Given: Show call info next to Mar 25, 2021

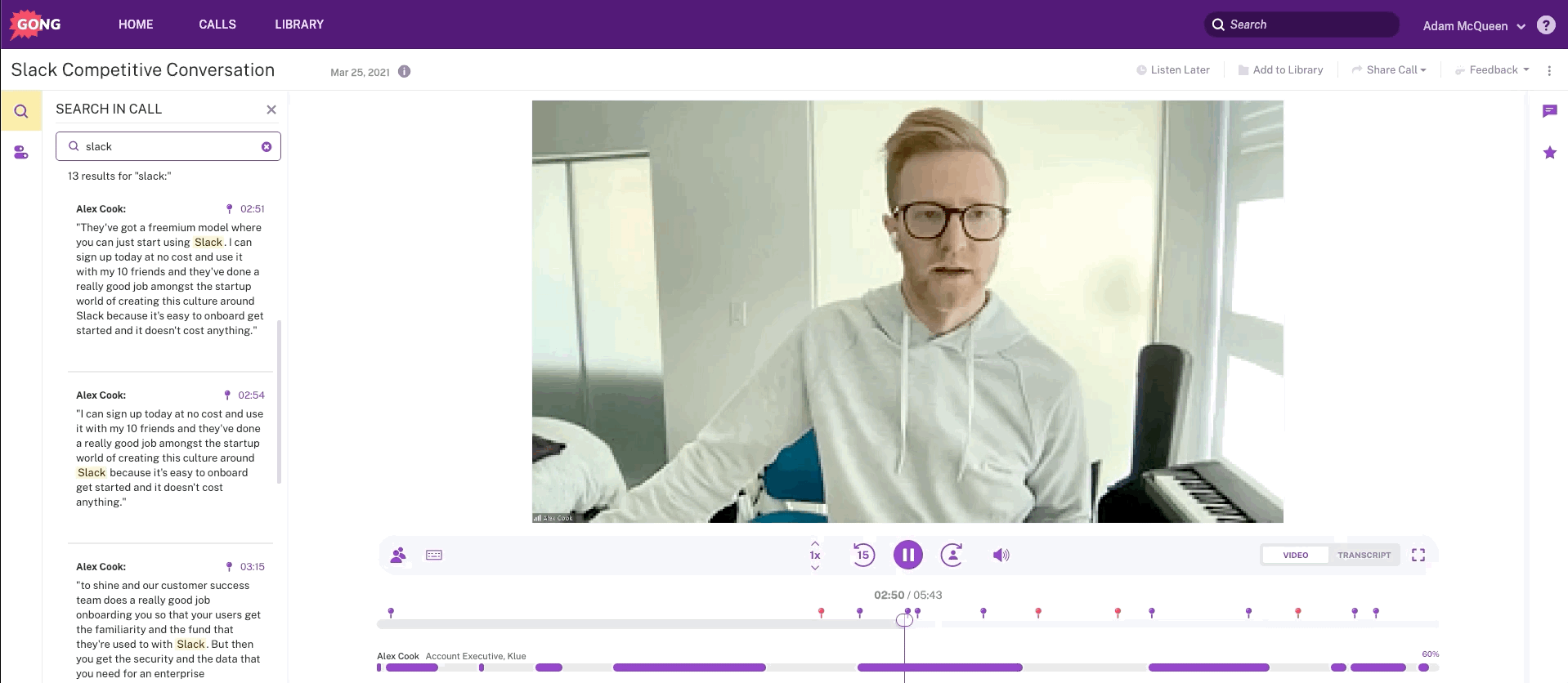Looking at the screenshot, I should pos(404,72).
